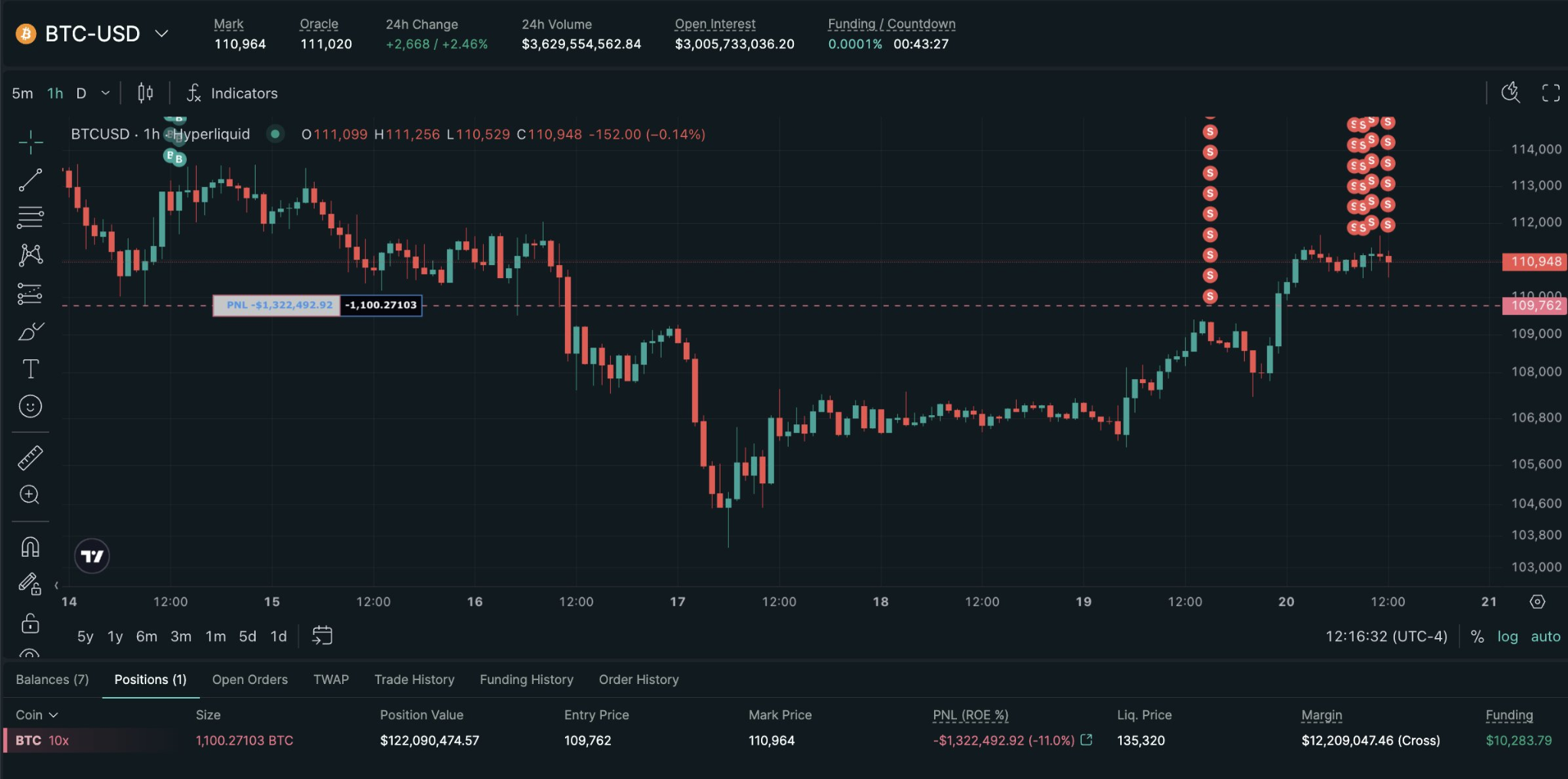Select the ruler measure tool
The height and width of the screenshot is (779, 1568).
click(x=31, y=457)
